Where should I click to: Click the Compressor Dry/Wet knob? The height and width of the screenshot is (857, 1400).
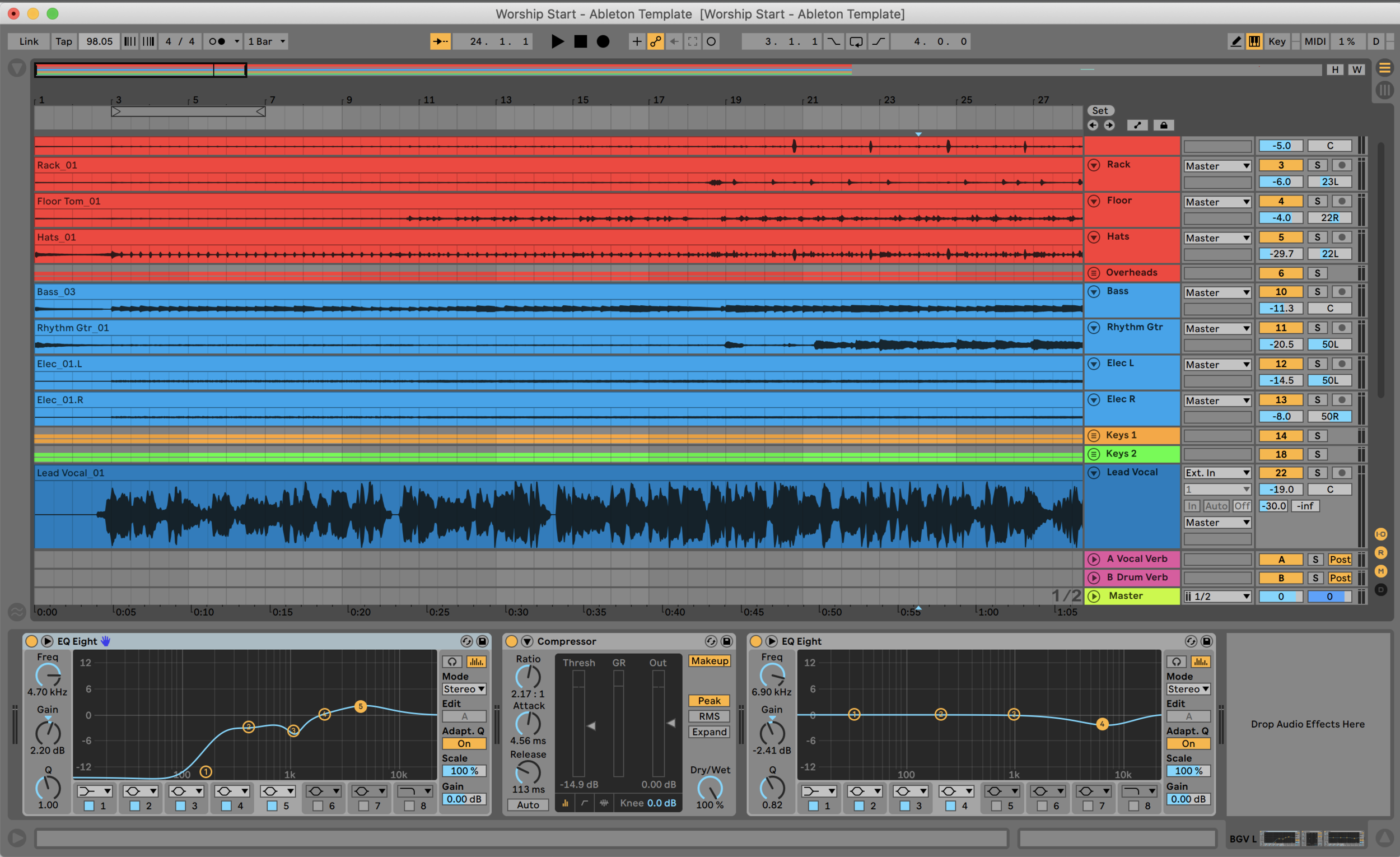pyautogui.click(x=710, y=788)
